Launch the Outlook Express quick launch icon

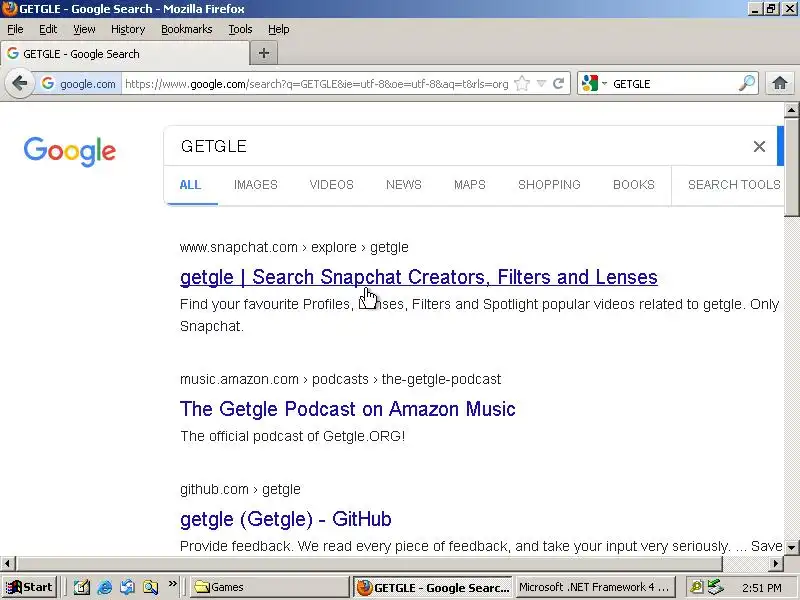pyautogui.click(x=128, y=587)
